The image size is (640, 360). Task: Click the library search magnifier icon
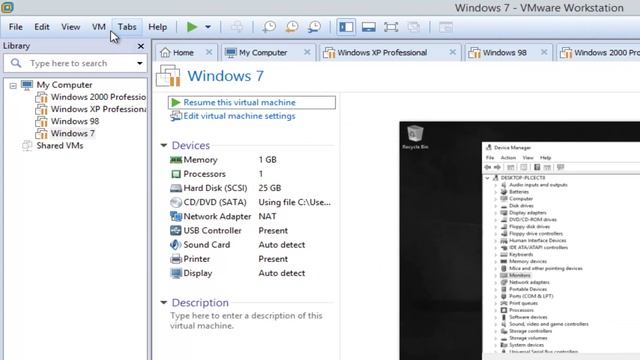coord(16,63)
